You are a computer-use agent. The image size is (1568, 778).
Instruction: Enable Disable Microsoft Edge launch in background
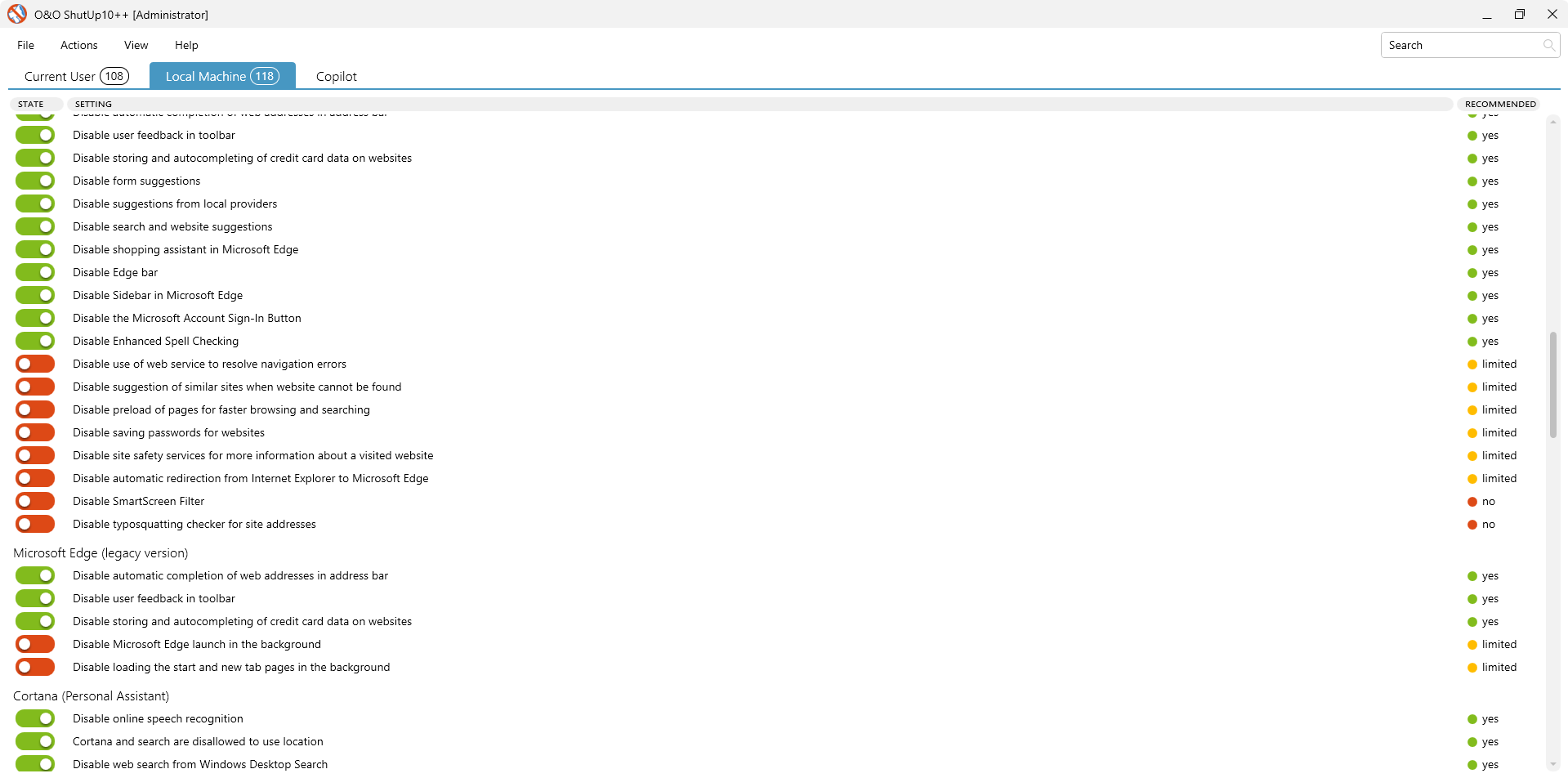coord(35,644)
